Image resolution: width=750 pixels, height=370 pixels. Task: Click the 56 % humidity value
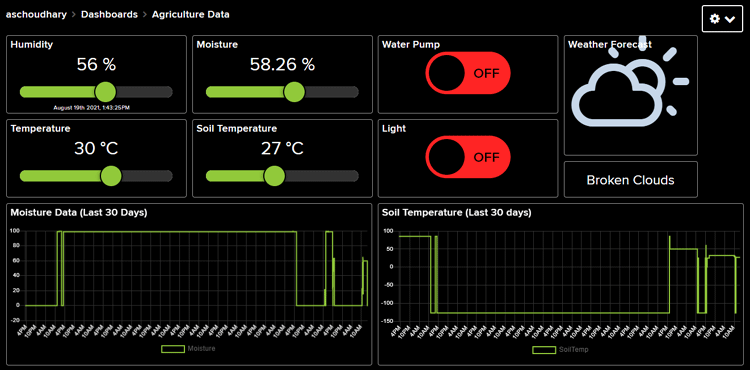pyautogui.click(x=96, y=64)
